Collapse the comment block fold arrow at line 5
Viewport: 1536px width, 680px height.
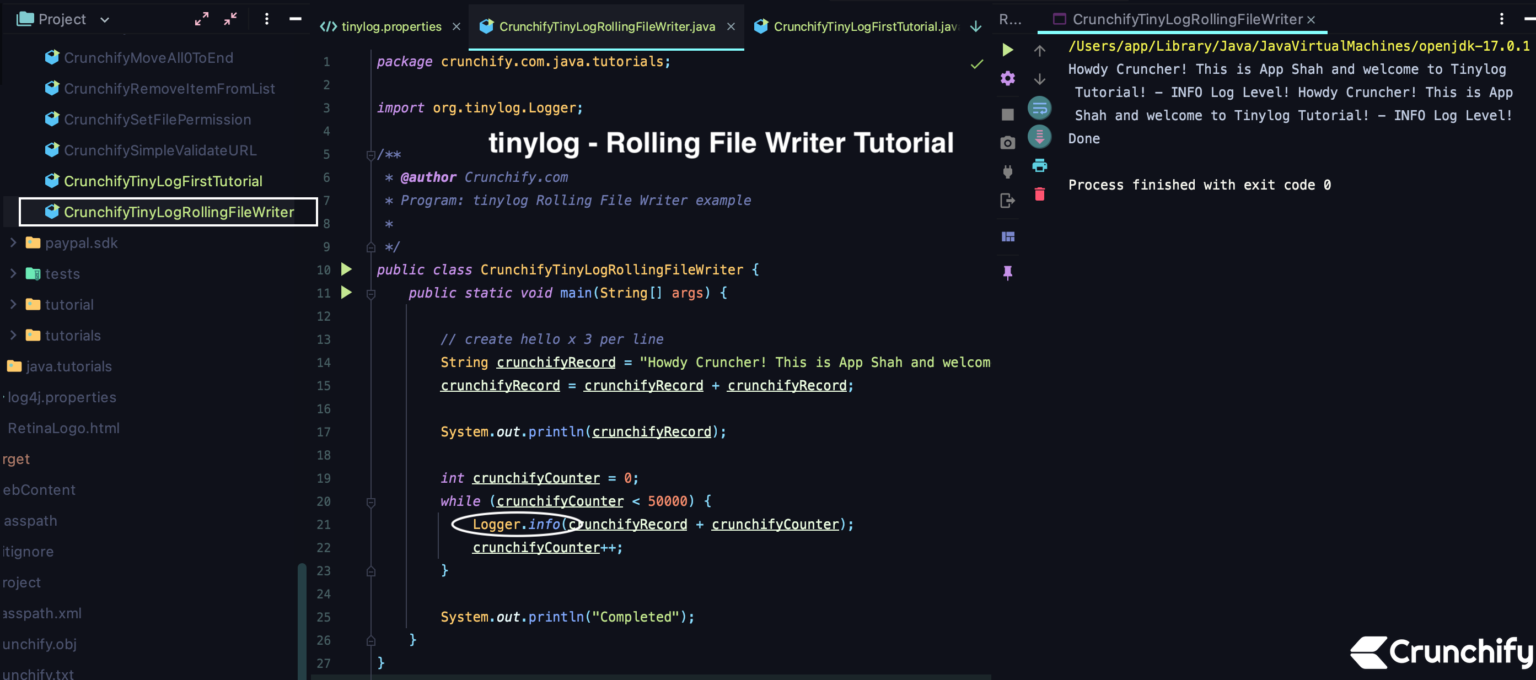[x=370, y=154]
